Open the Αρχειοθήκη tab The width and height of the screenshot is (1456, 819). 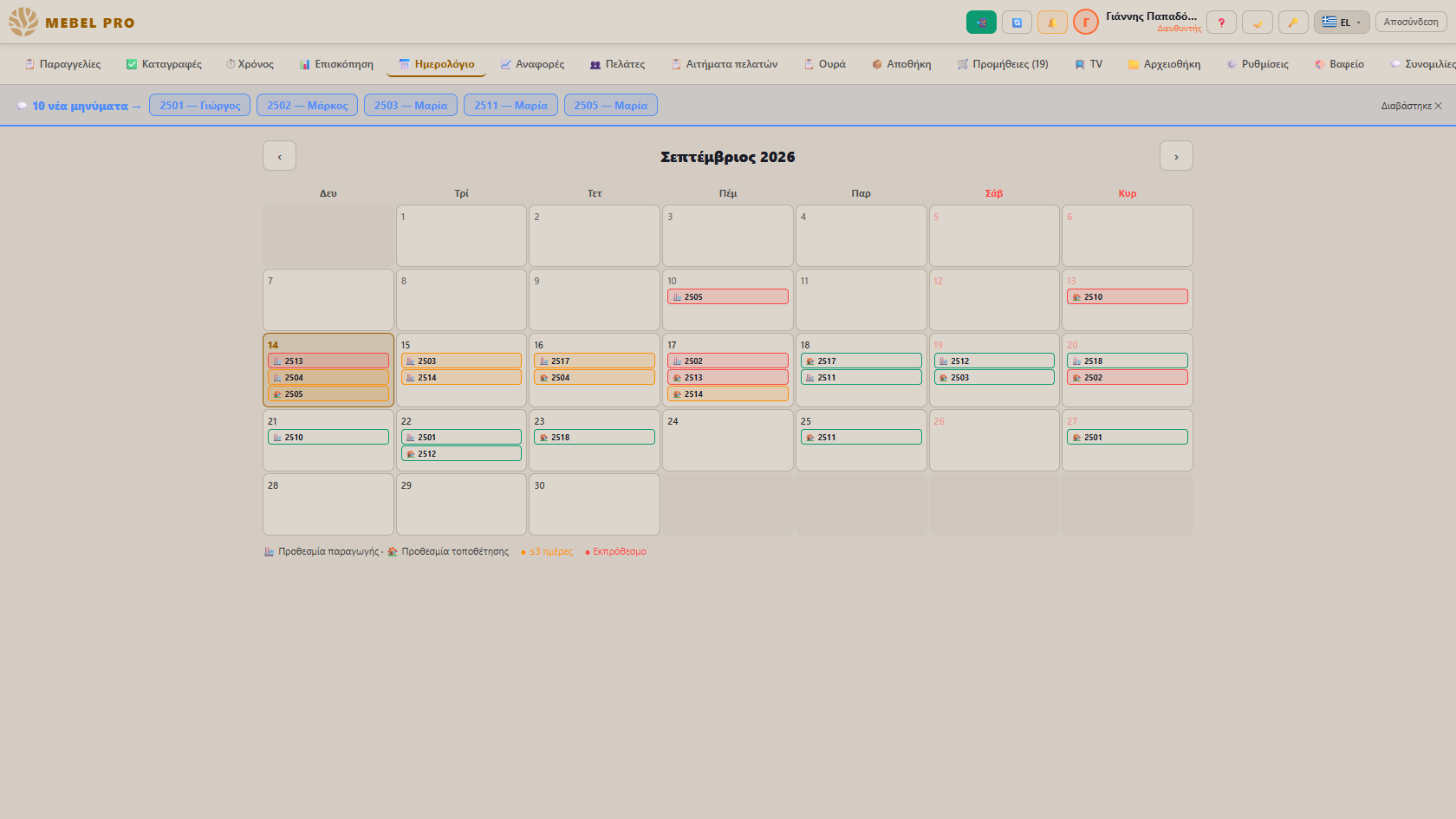click(1164, 64)
